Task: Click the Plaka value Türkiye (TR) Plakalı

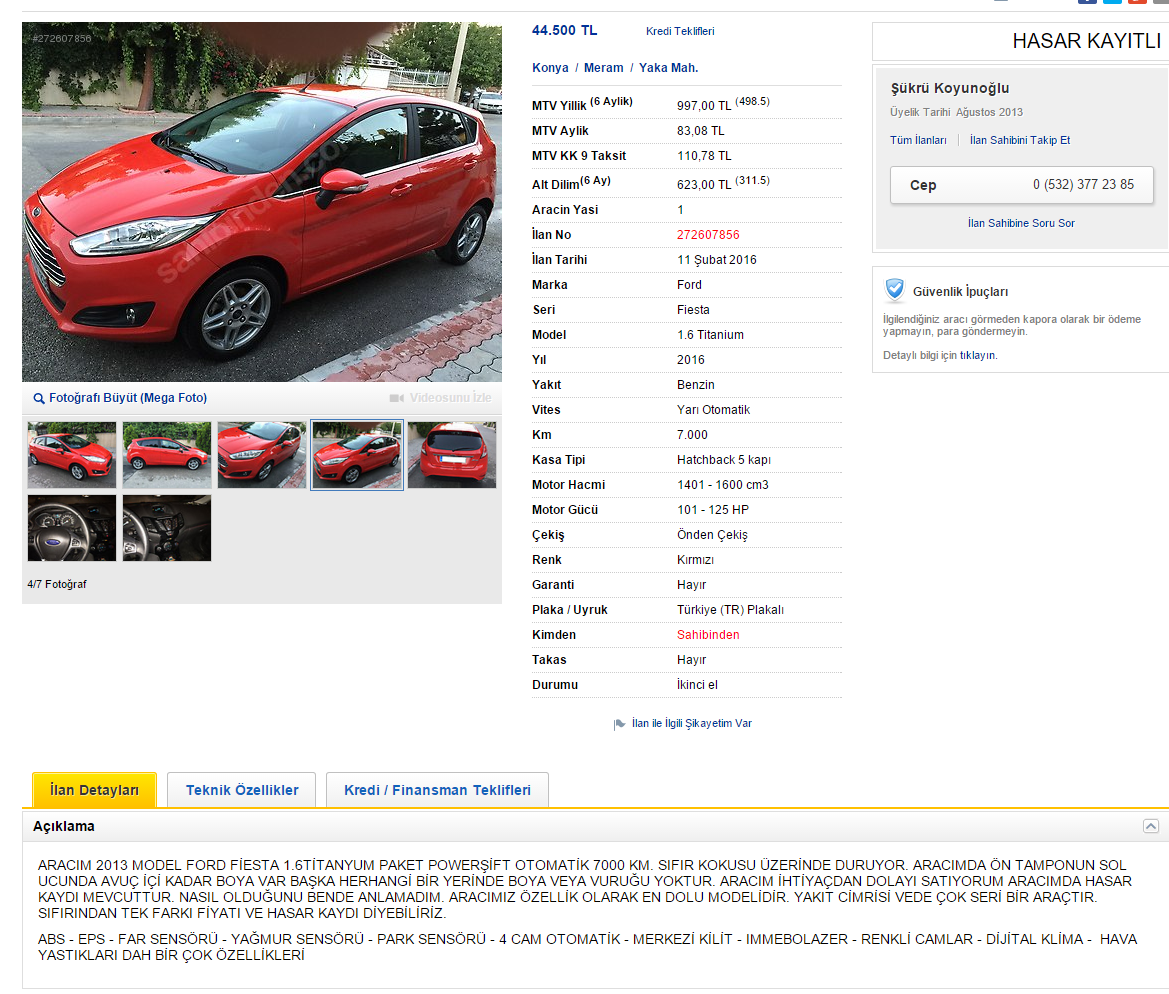Action: (730, 610)
